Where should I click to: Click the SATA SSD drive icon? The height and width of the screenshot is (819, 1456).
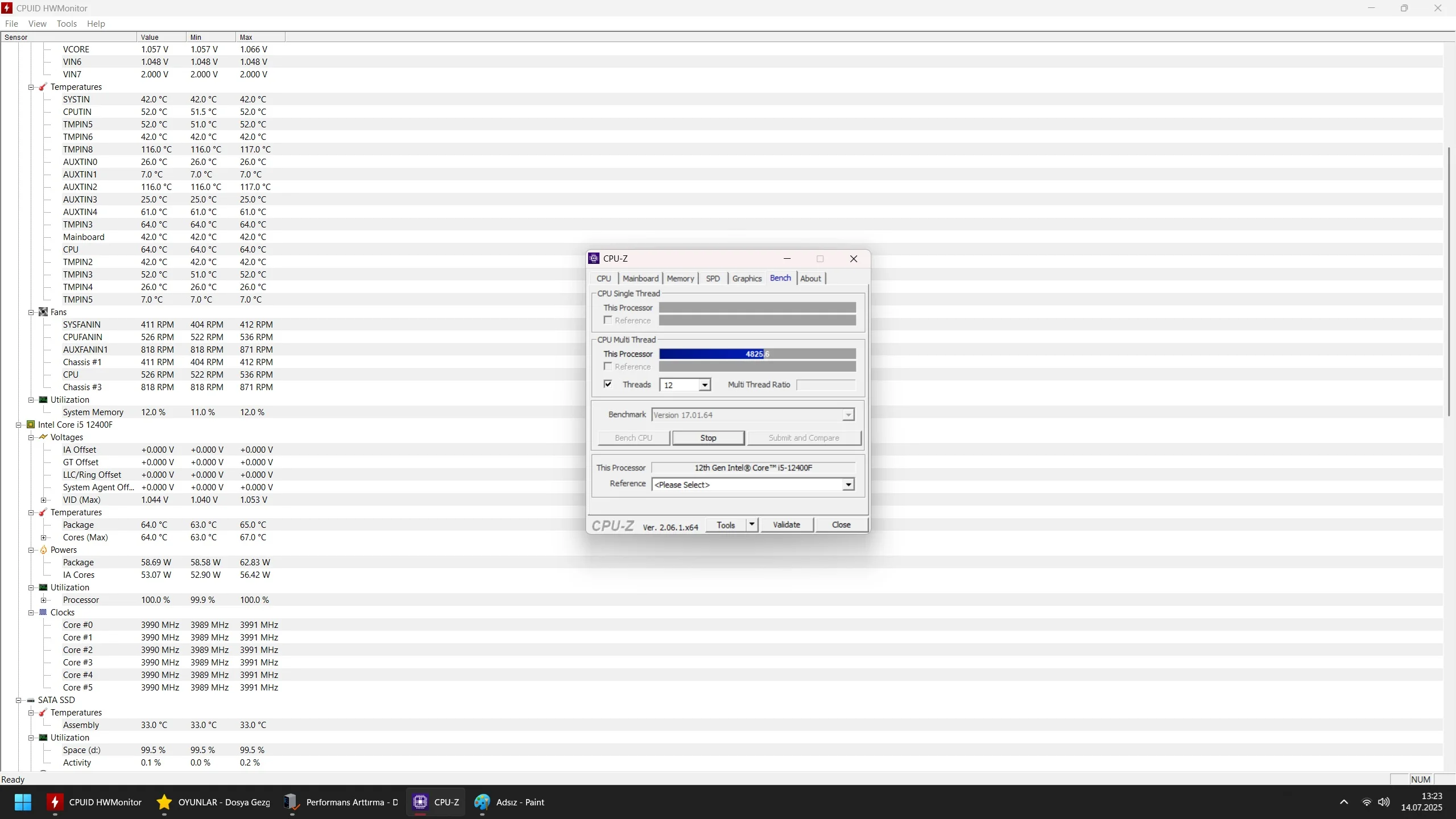[31, 700]
